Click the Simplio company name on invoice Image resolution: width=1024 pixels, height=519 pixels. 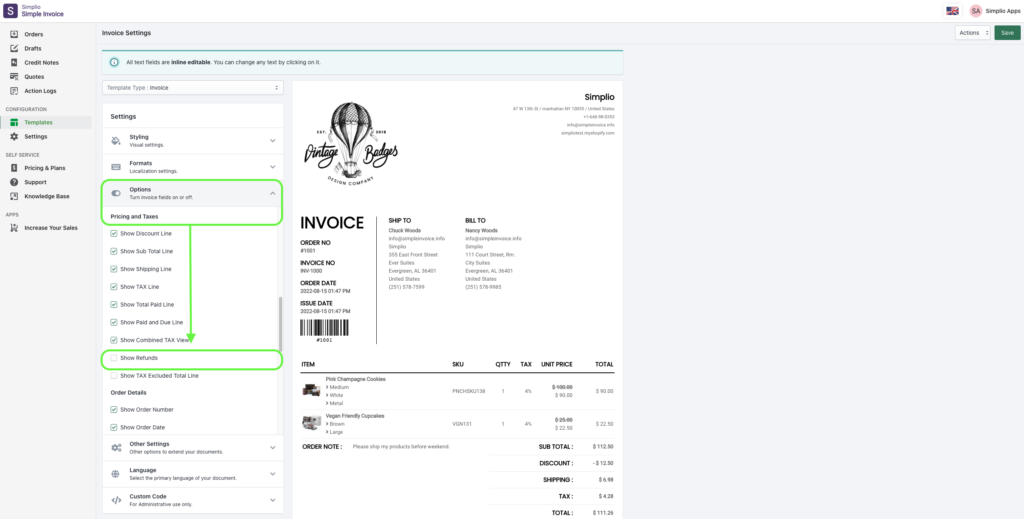[x=599, y=97]
